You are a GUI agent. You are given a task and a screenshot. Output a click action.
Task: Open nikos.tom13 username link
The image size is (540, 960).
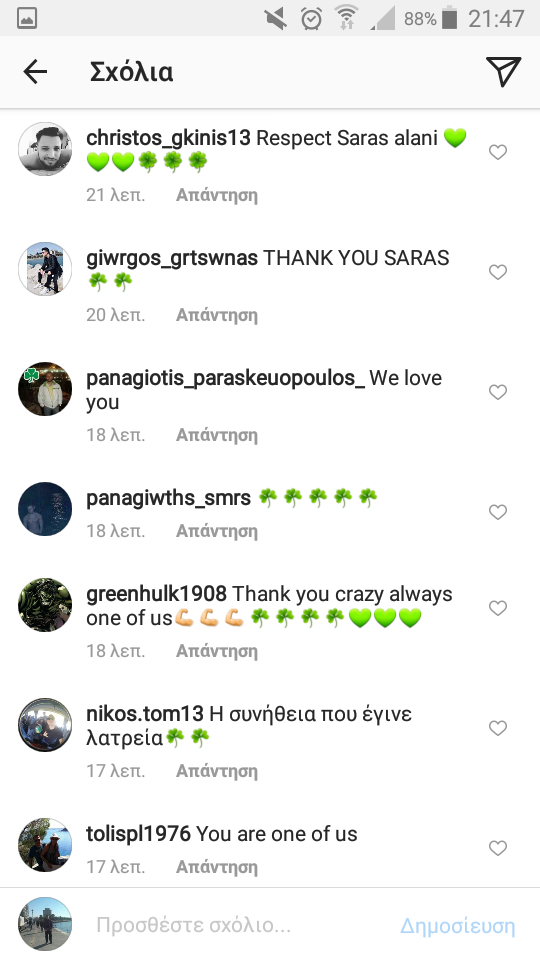click(144, 714)
